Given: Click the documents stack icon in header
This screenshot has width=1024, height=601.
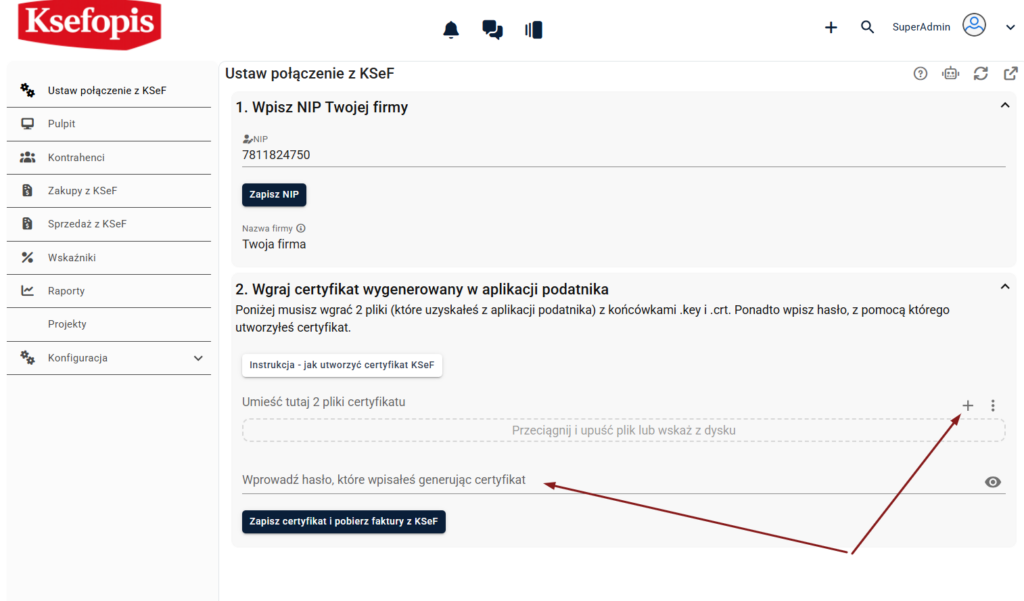Looking at the screenshot, I should pyautogui.click(x=533, y=29).
